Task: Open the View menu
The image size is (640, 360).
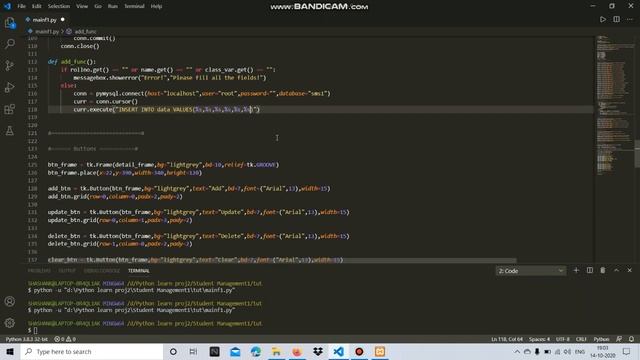Action: tap(82, 6)
